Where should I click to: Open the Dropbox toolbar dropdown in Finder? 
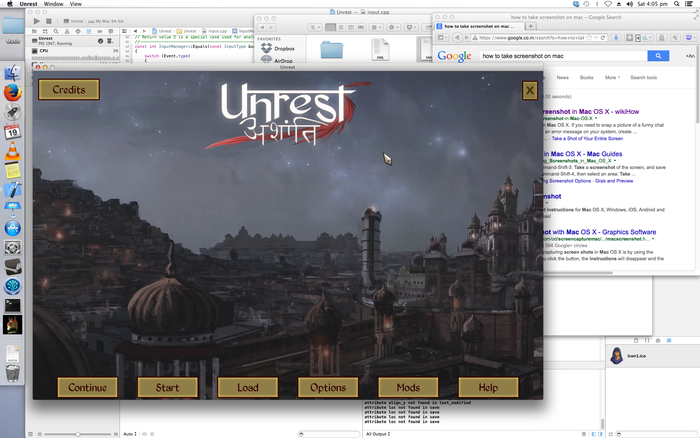[x=411, y=28]
